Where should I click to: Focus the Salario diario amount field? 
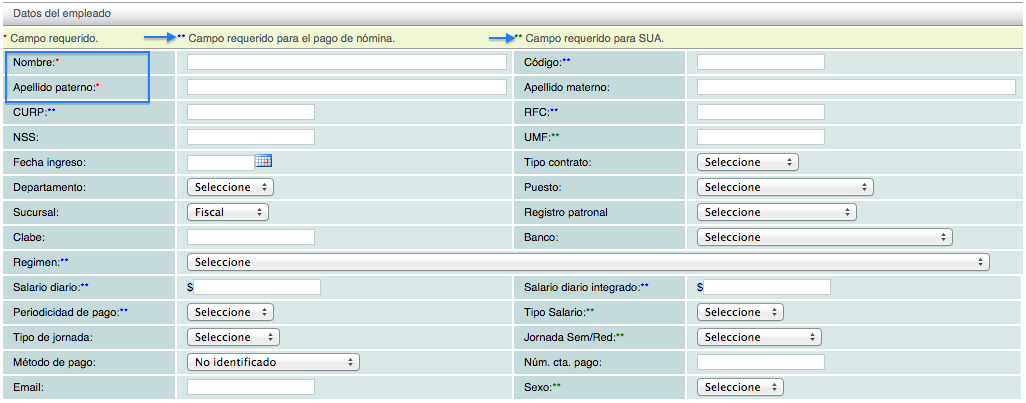tap(257, 287)
